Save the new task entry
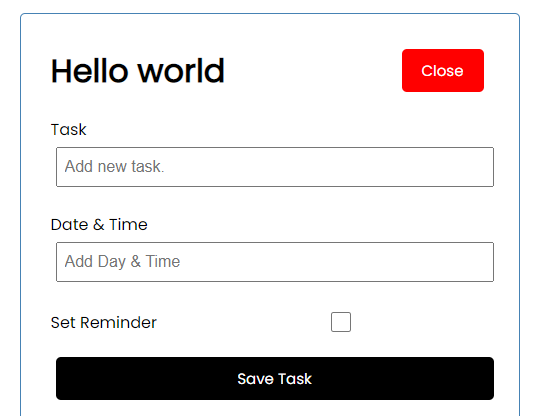The height and width of the screenshot is (416, 537). tap(275, 378)
